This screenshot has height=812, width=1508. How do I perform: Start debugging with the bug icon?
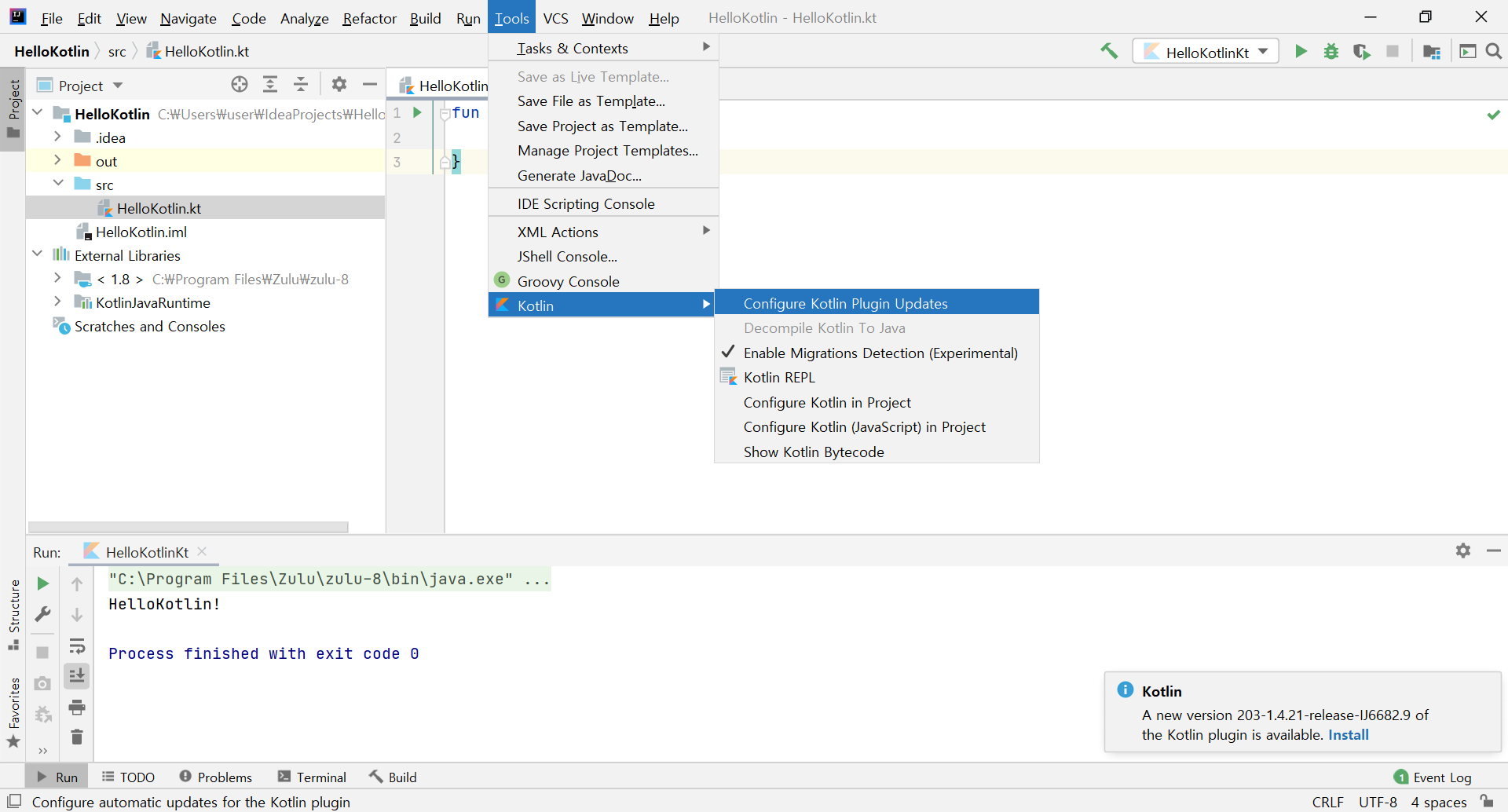(1331, 52)
